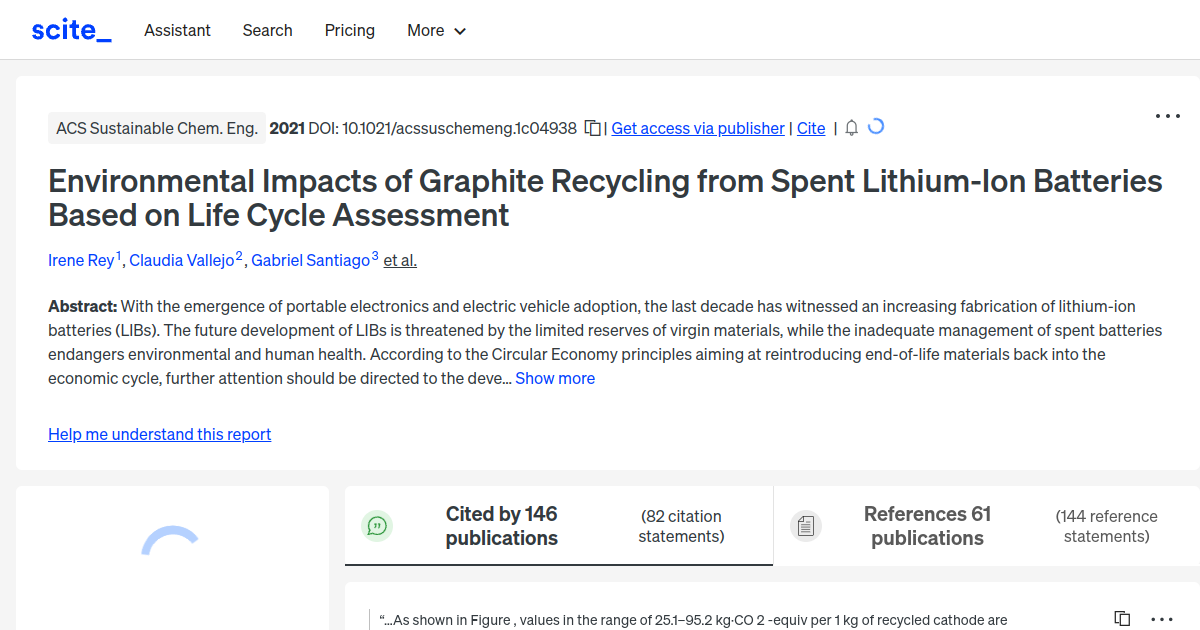The image size is (1200, 630).
Task: Click the notification bell icon
Action: (851, 128)
